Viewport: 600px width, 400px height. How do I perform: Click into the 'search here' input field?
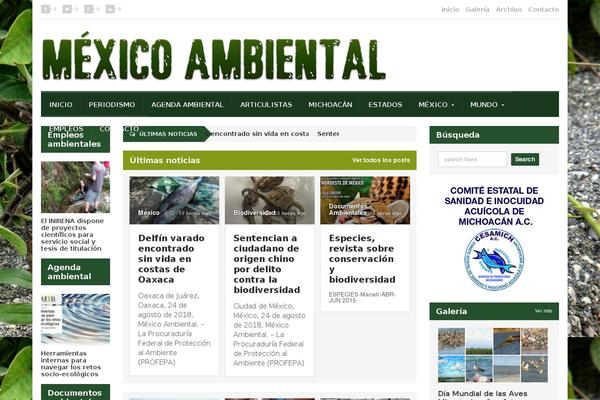[473, 159]
